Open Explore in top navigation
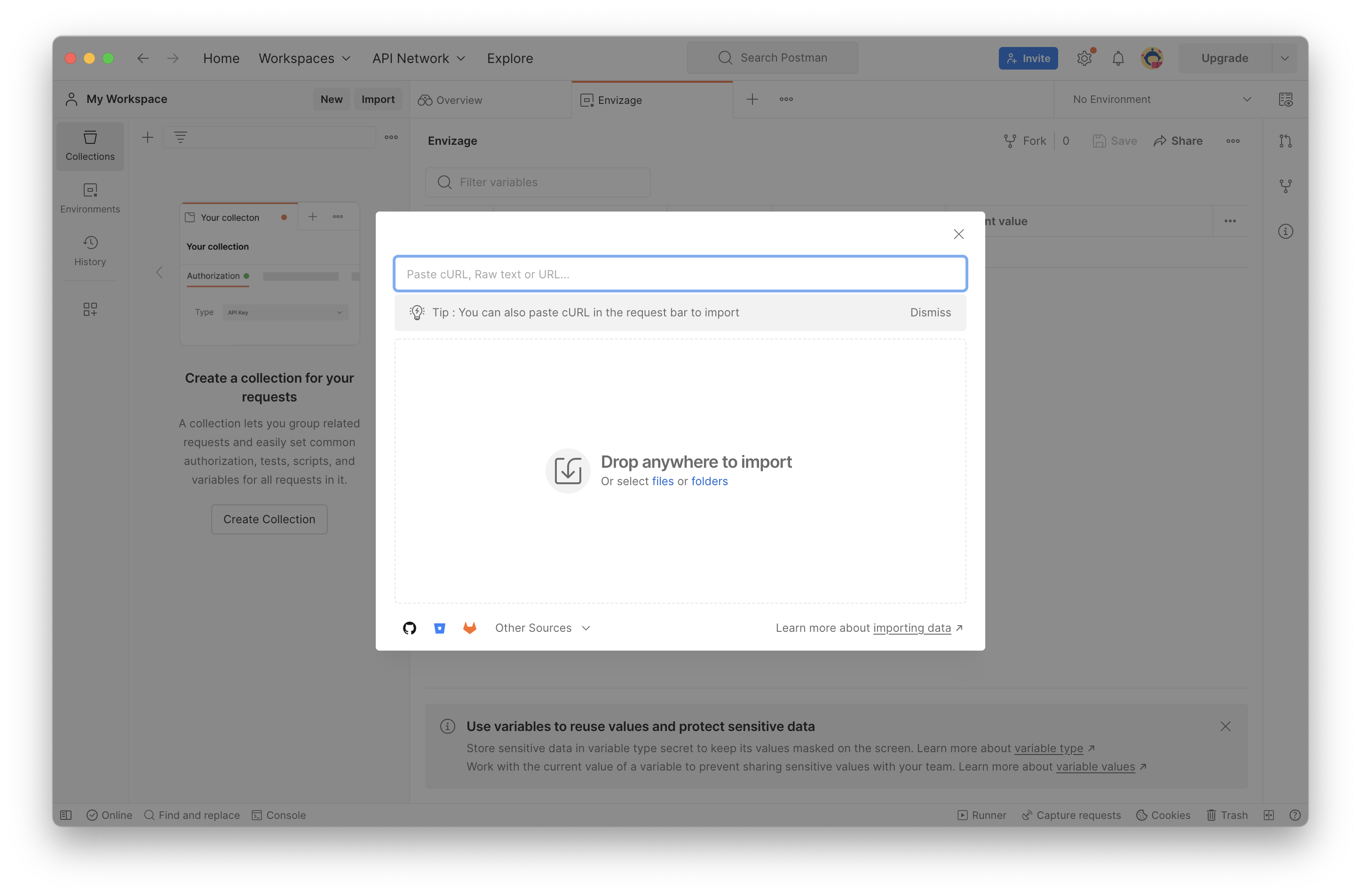 509,58
